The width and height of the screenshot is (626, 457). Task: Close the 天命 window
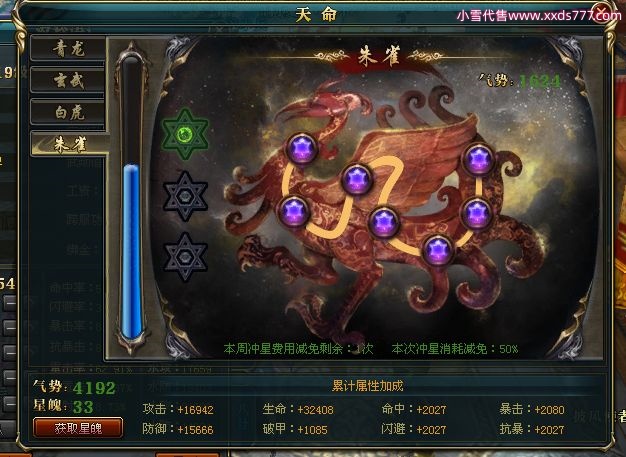pyautogui.click(x=602, y=12)
